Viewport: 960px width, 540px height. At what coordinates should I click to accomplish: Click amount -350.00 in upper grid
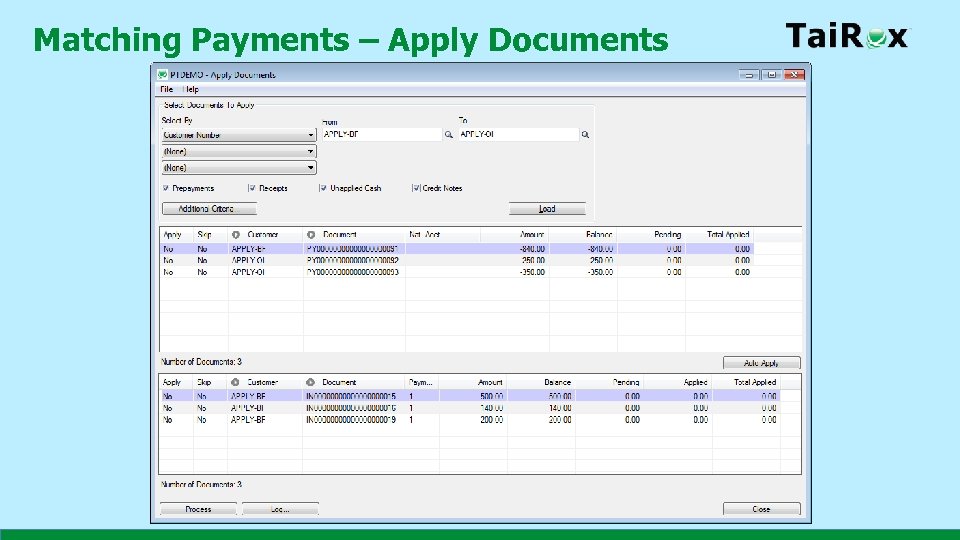[532, 272]
